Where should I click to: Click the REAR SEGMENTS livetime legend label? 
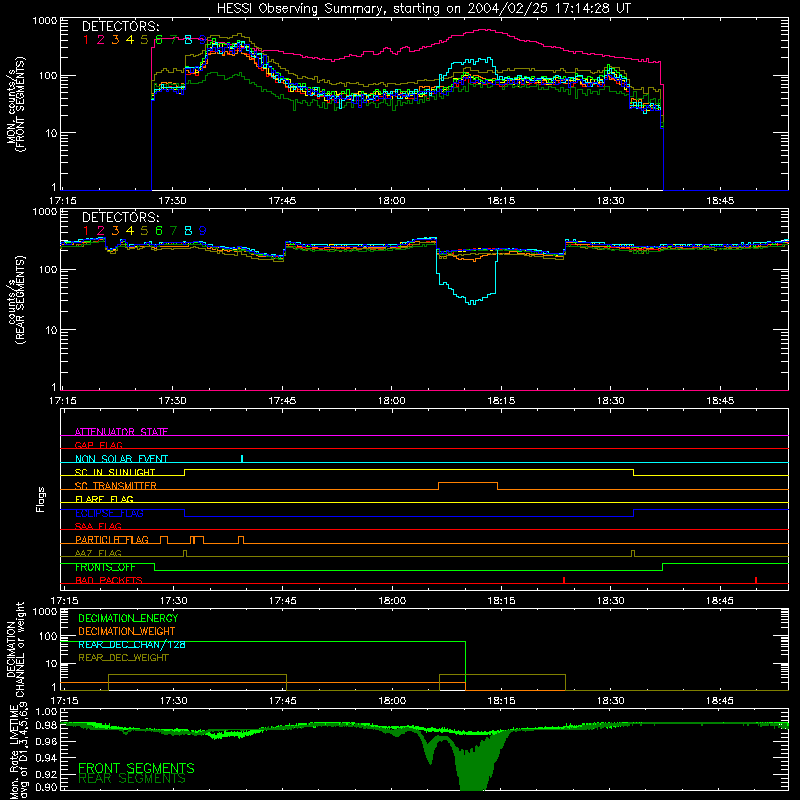click(x=132, y=779)
